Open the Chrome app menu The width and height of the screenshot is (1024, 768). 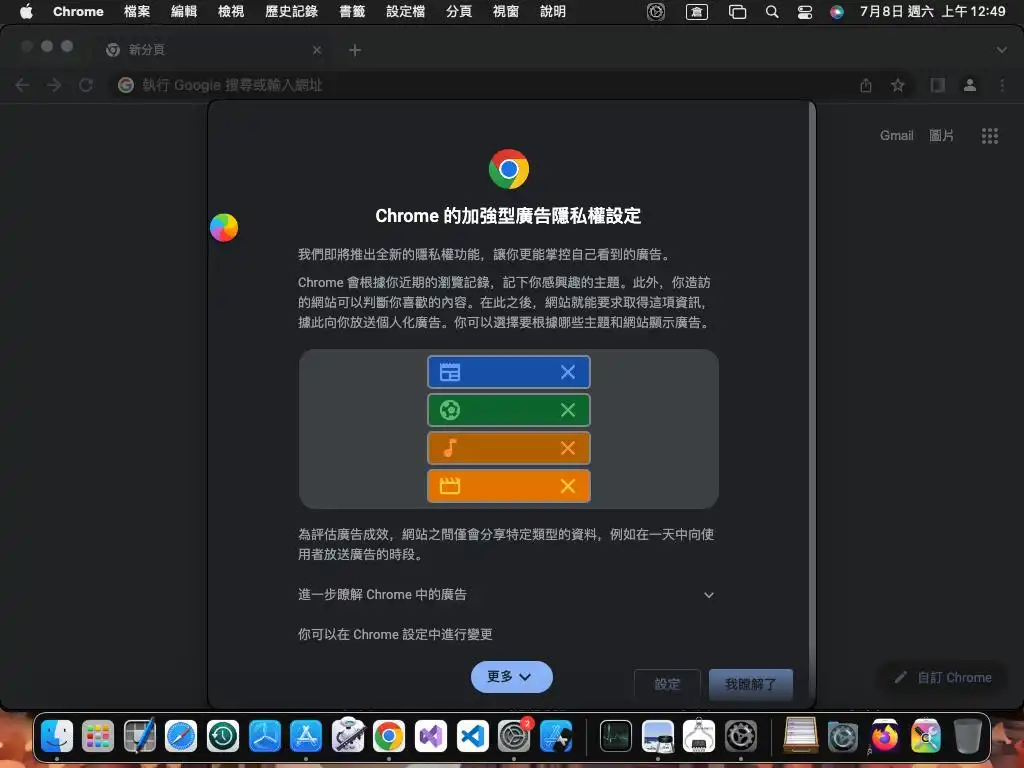[x=78, y=12]
